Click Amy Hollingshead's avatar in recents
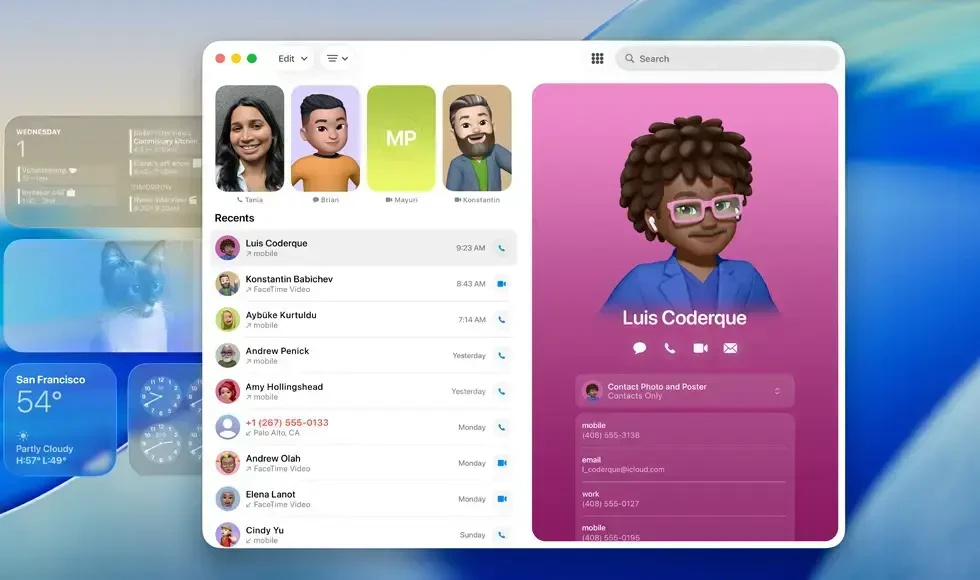The image size is (980, 580). click(x=228, y=391)
